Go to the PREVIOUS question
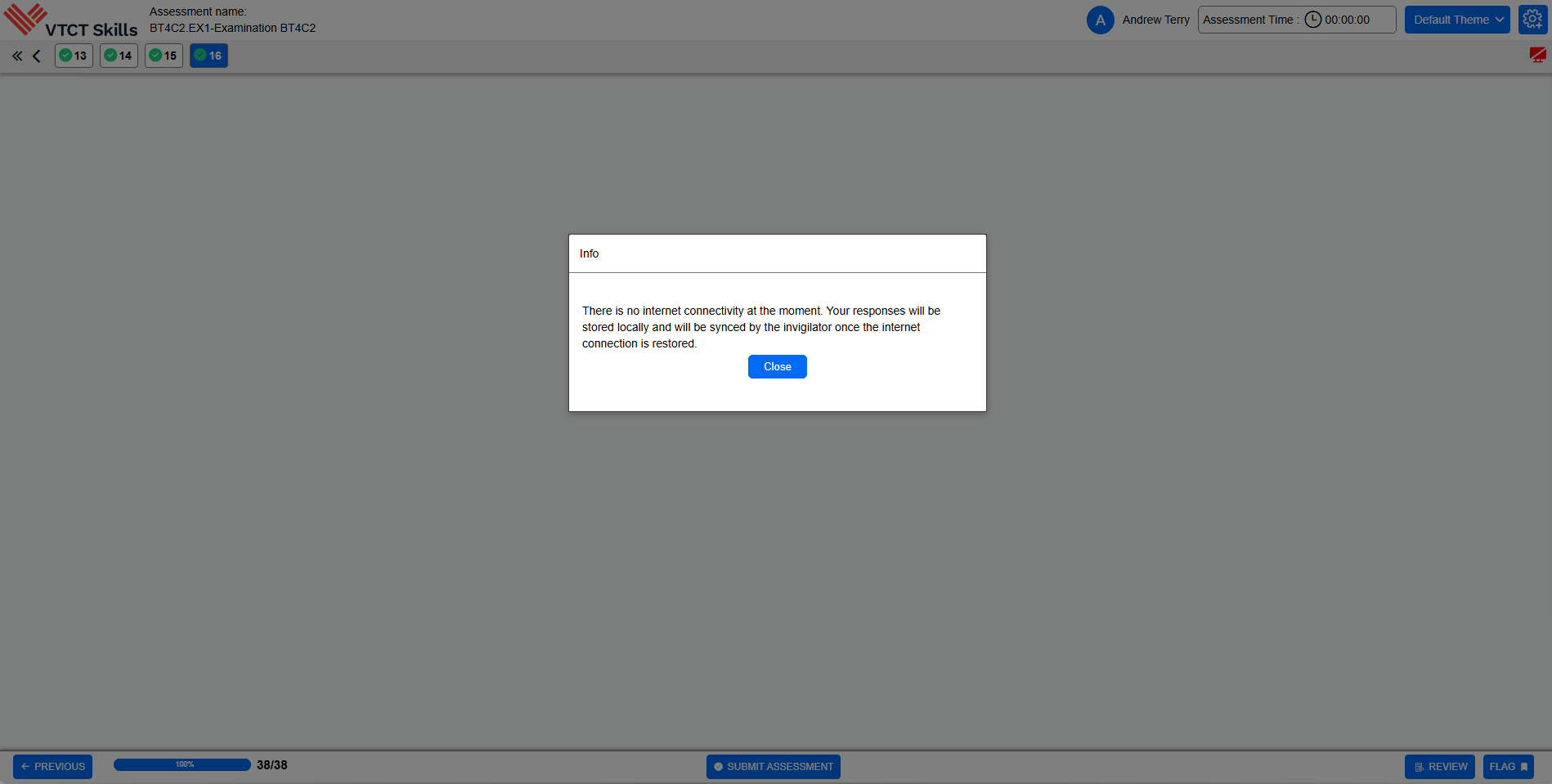The height and width of the screenshot is (784, 1552). 52,767
